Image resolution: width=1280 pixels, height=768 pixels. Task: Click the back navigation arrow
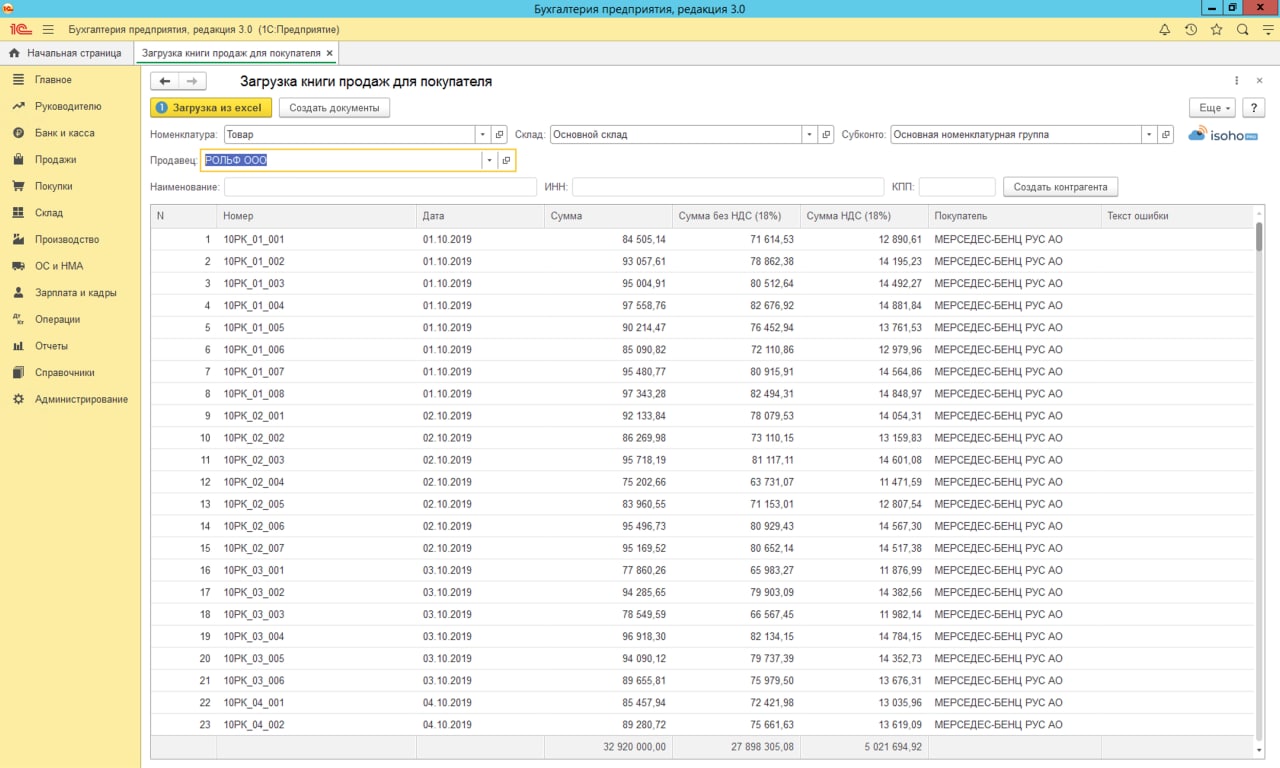click(165, 81)
